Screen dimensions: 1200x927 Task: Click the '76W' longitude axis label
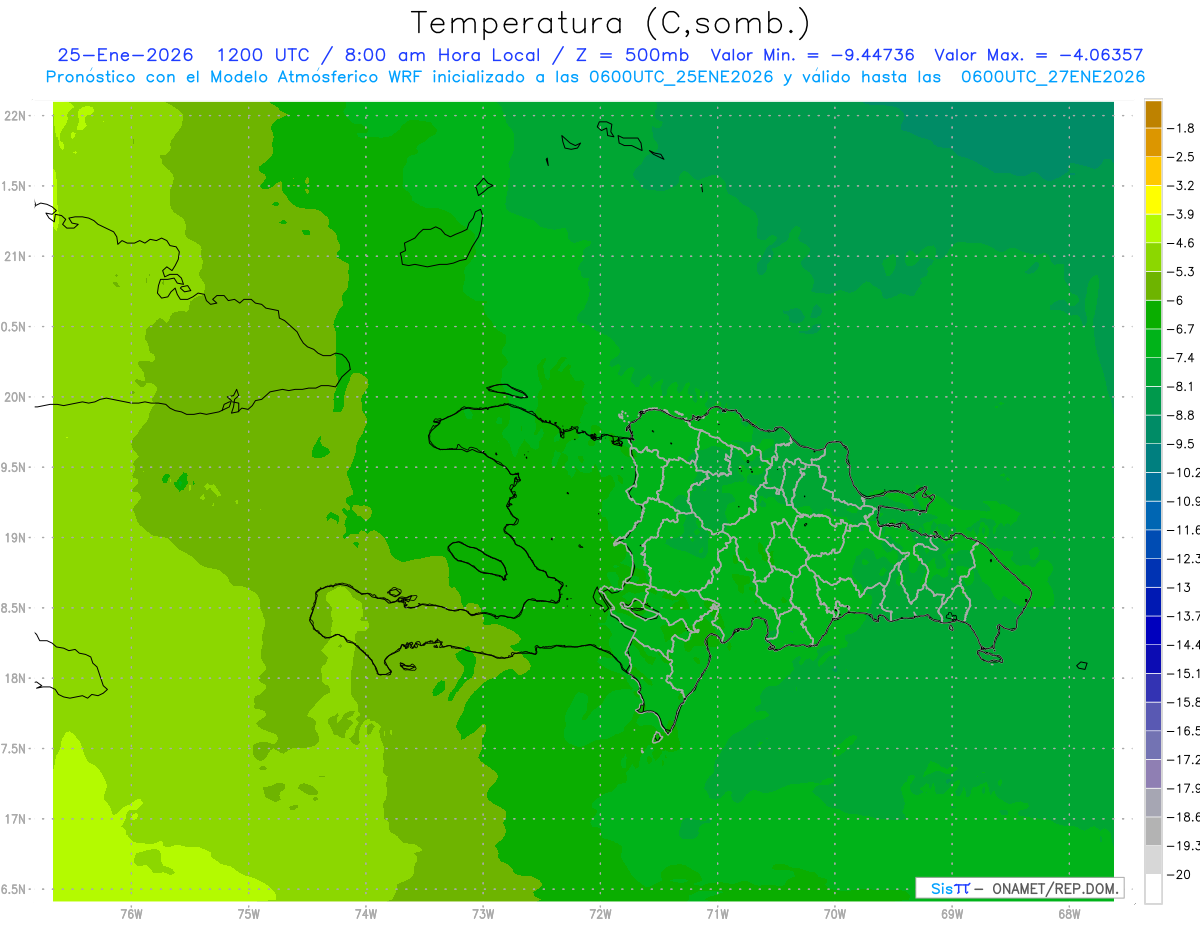tap(131, 914)
